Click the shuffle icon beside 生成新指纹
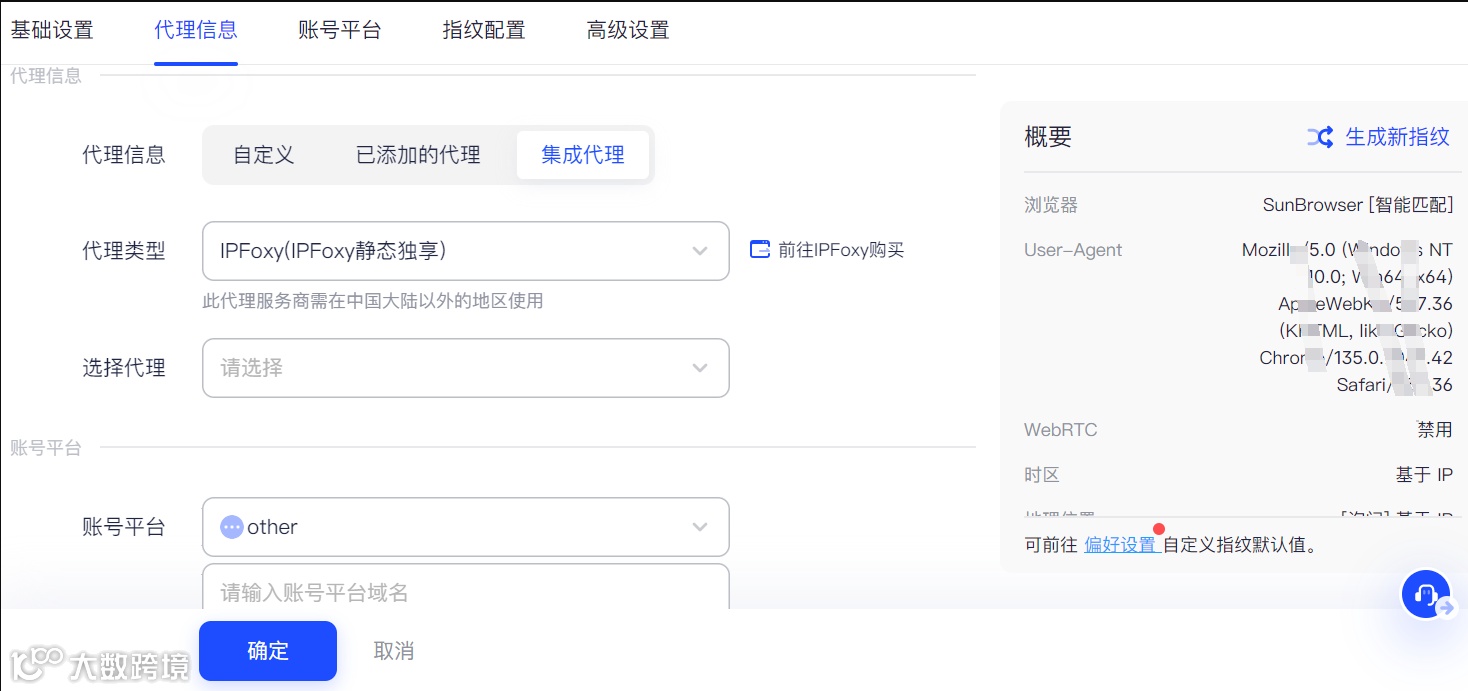This screenshot has height=691, width=1468. pos(1319,137)
